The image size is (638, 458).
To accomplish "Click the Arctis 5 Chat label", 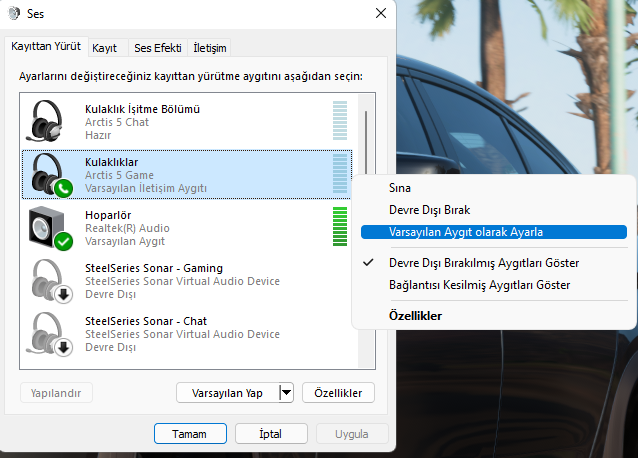I will pos(117,122).
